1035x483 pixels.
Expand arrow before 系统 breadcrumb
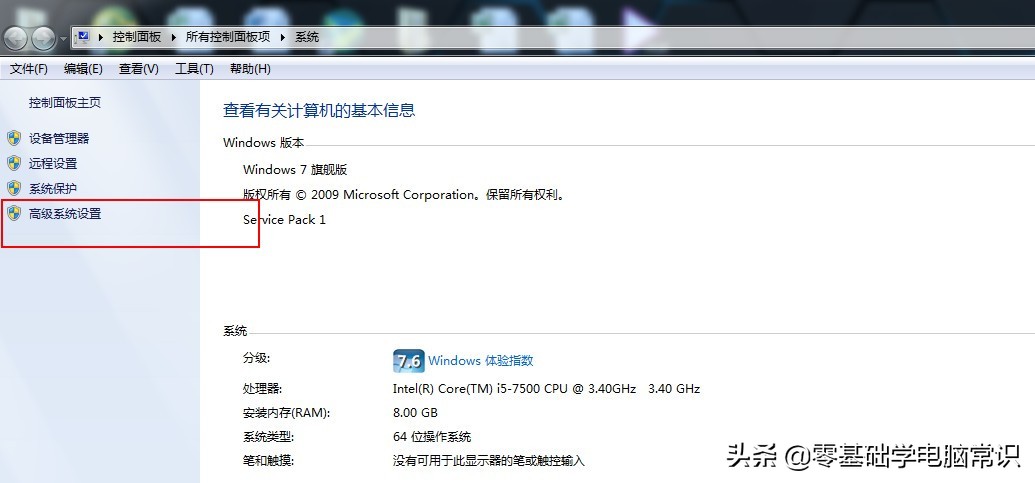[283, 38]
